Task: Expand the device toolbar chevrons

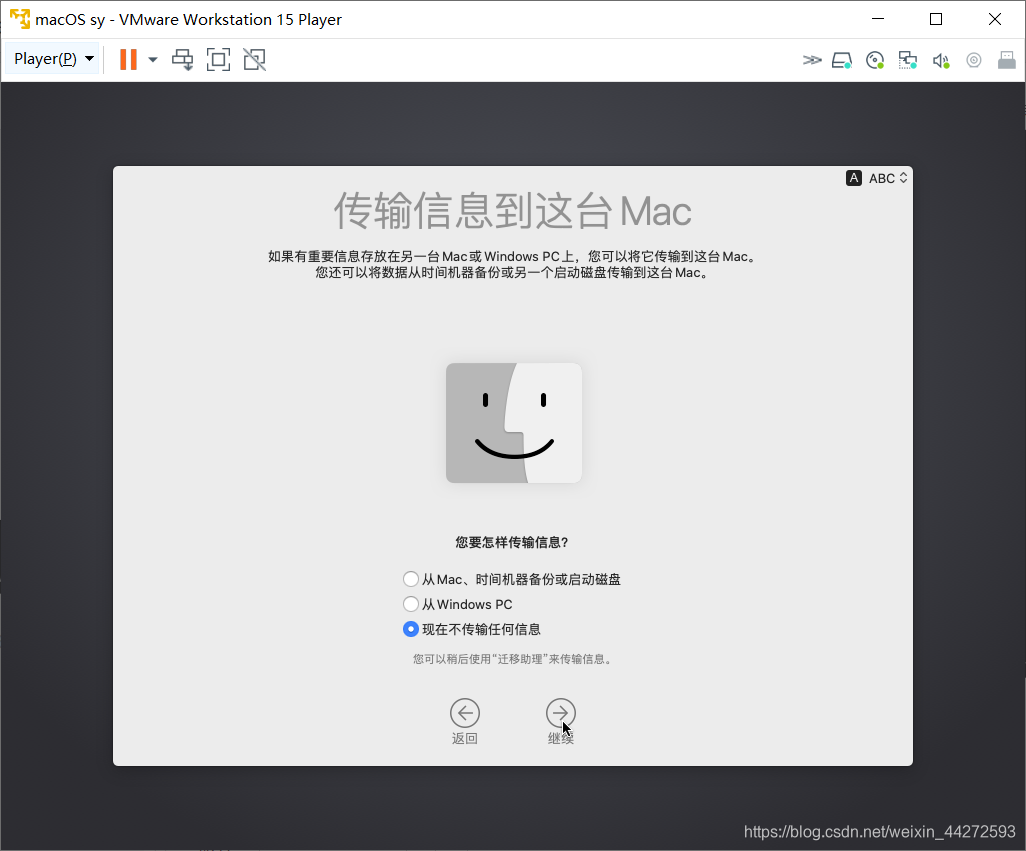Action: pyautogui.click(x=811, y=60)
